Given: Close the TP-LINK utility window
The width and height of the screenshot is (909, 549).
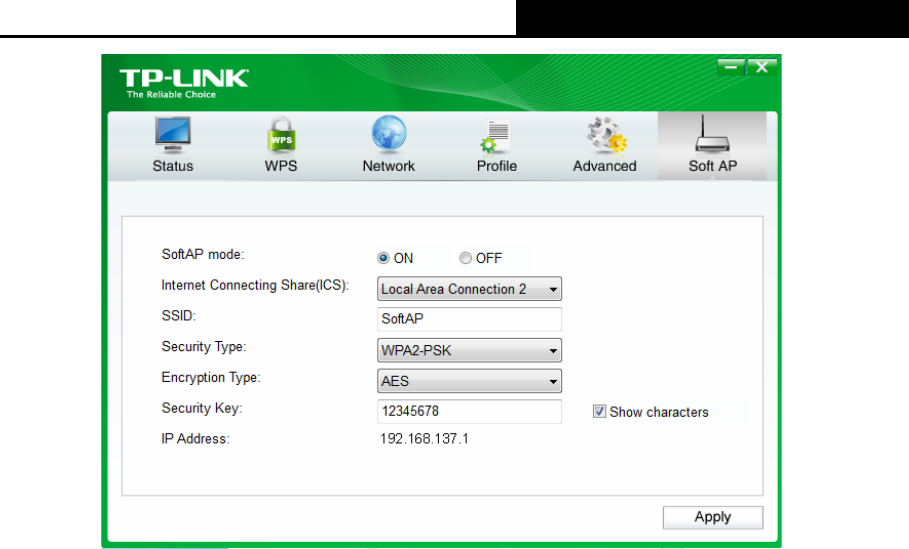Looking at the screenshot, I should [762, 67].
